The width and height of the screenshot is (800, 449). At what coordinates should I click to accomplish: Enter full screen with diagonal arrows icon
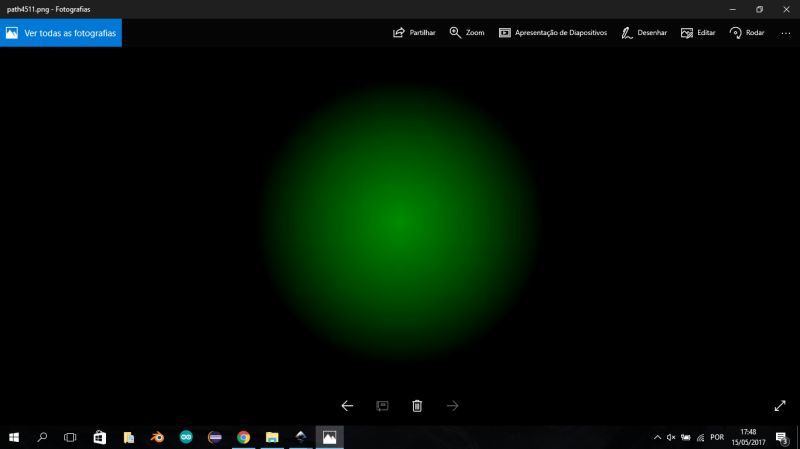pyautogui.click(x=780, y=406)
